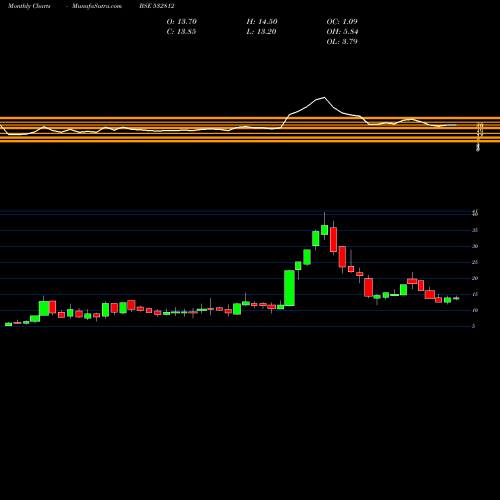This screenshot has width=500, height=500.
Task: Select the tallest green breakout candle
Action: 289,288
